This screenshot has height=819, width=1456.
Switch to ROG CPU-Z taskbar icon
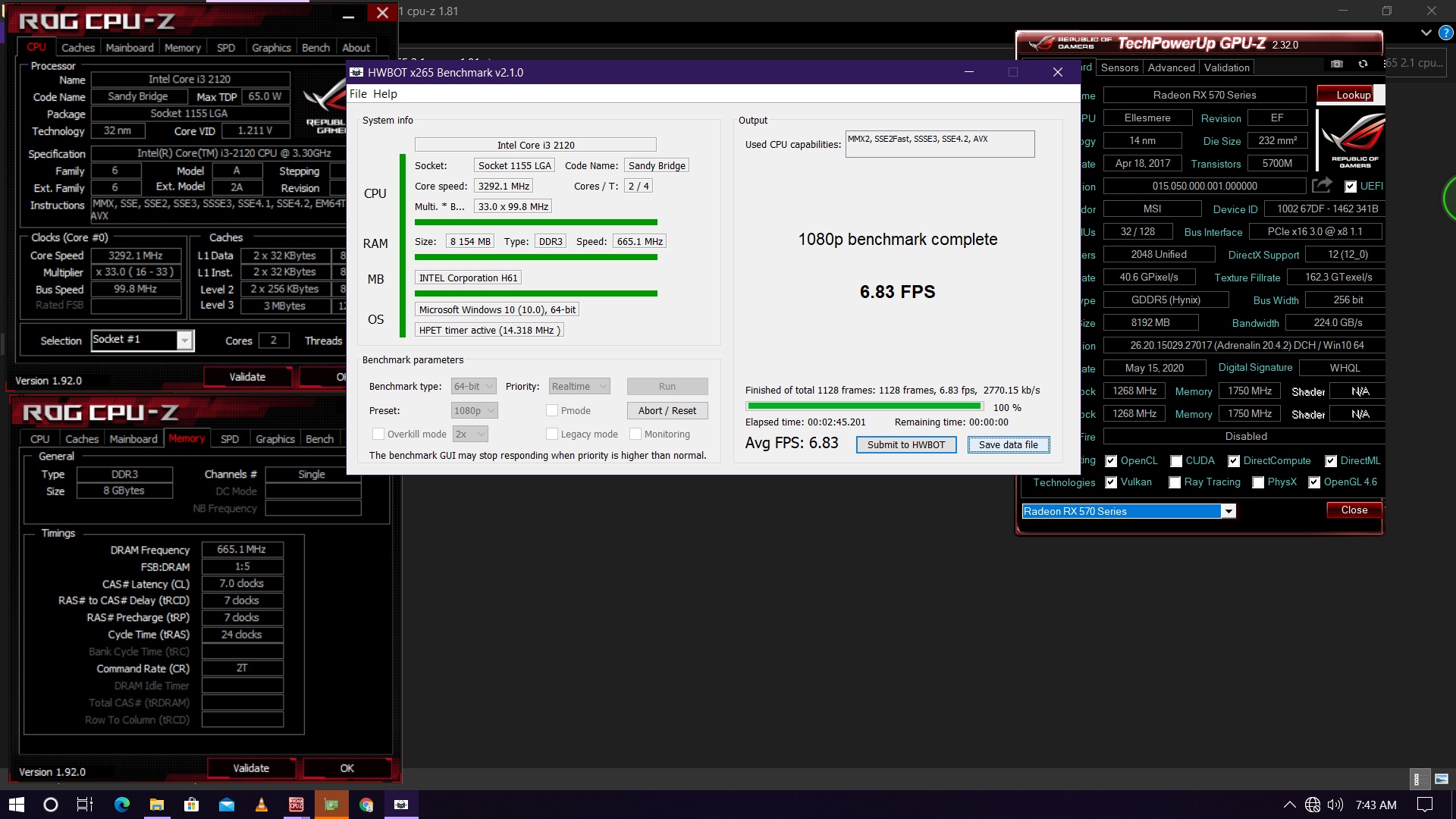tap(296, 805)
